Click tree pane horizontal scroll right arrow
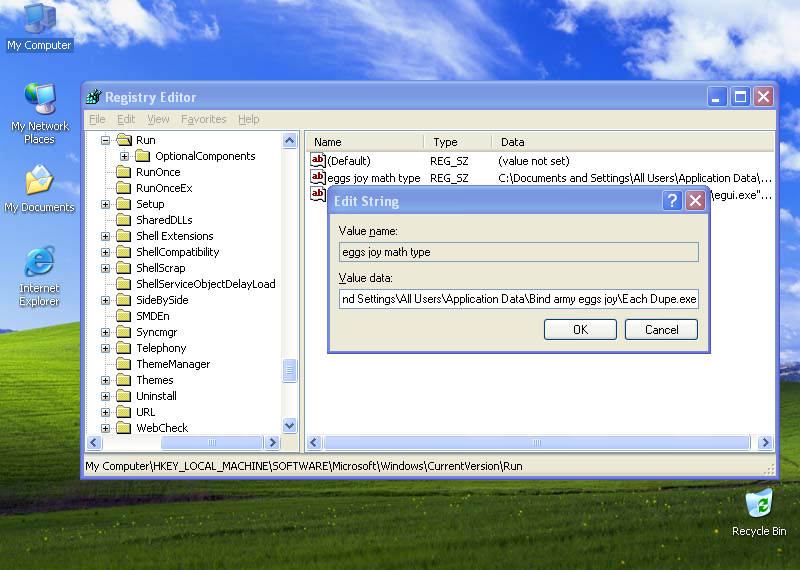 (272, 442)
